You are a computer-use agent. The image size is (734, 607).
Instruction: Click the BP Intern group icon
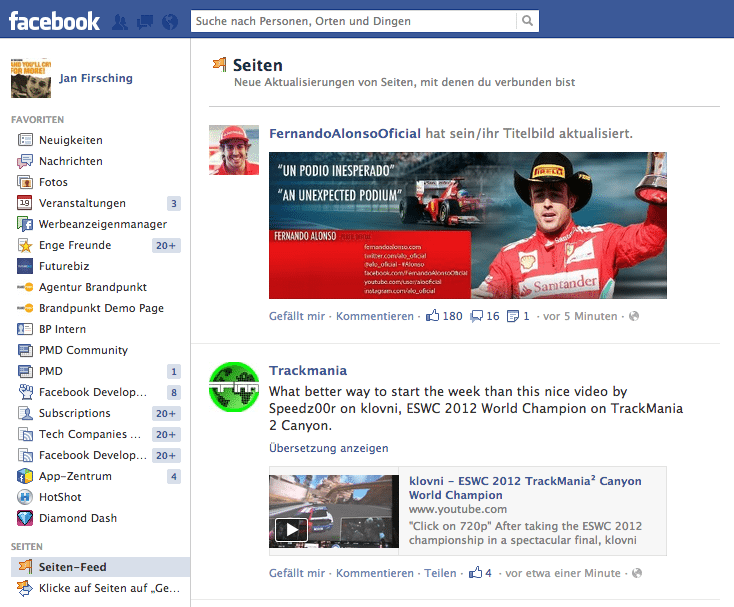point(25,329)
